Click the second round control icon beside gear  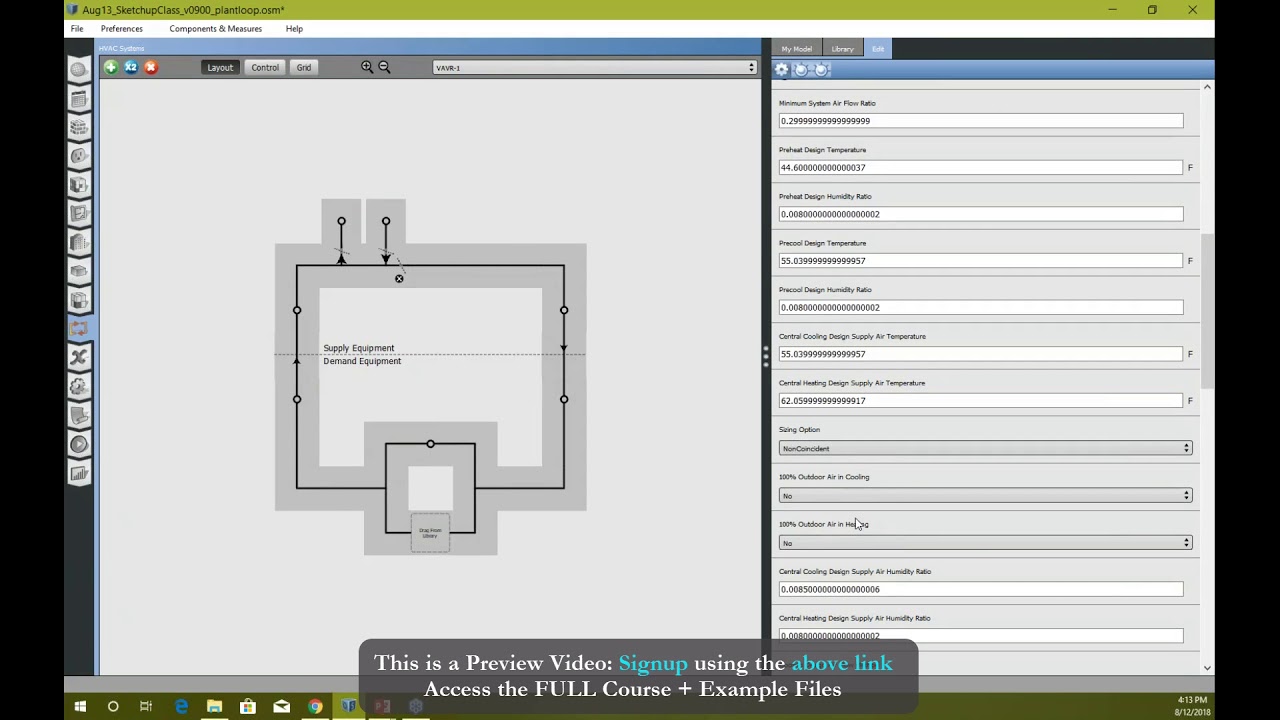point(822,69)
